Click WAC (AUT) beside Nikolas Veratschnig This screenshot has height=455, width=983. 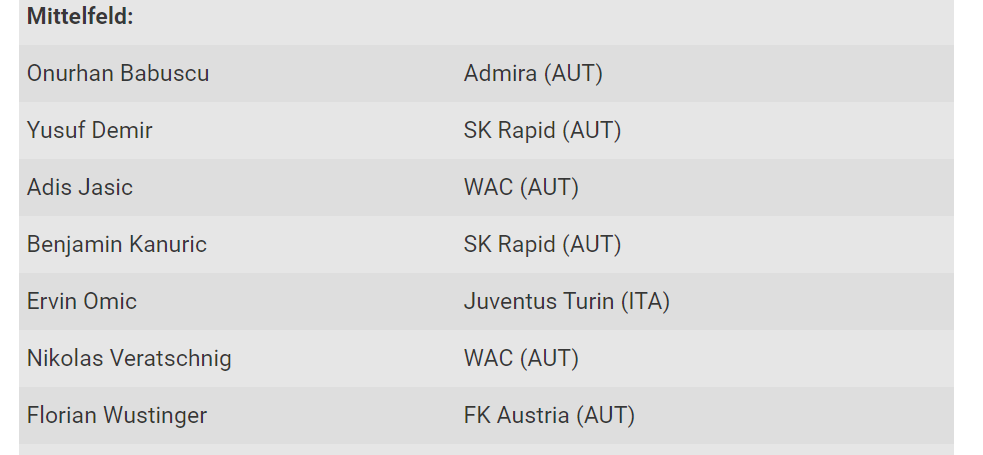click(x=521, y=358)
